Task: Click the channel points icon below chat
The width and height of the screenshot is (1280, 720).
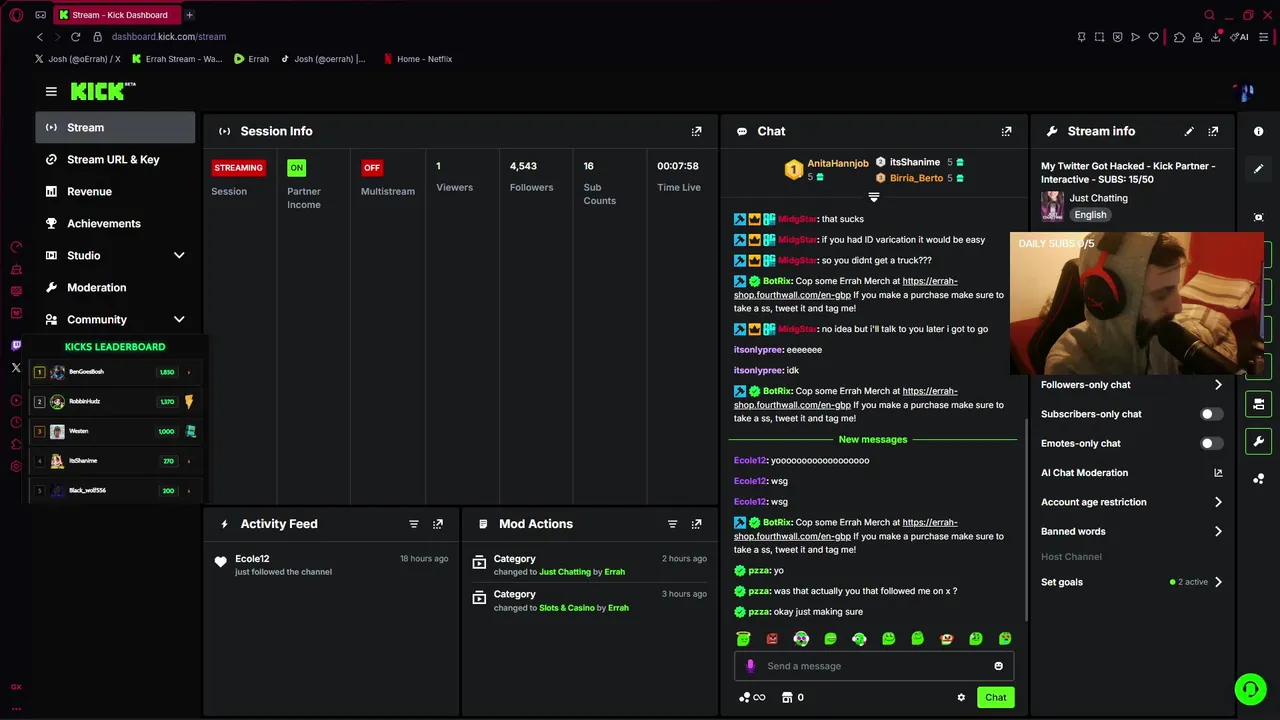Action: click(x=744, y=697)
